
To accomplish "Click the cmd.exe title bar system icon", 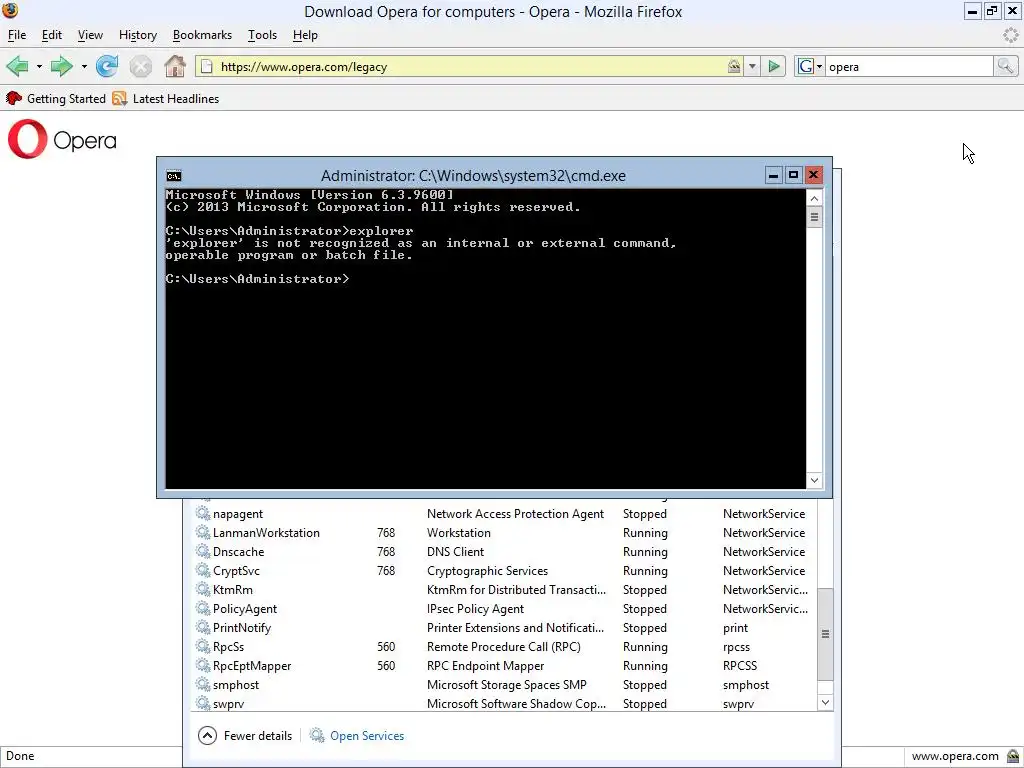I will [174, 176].
